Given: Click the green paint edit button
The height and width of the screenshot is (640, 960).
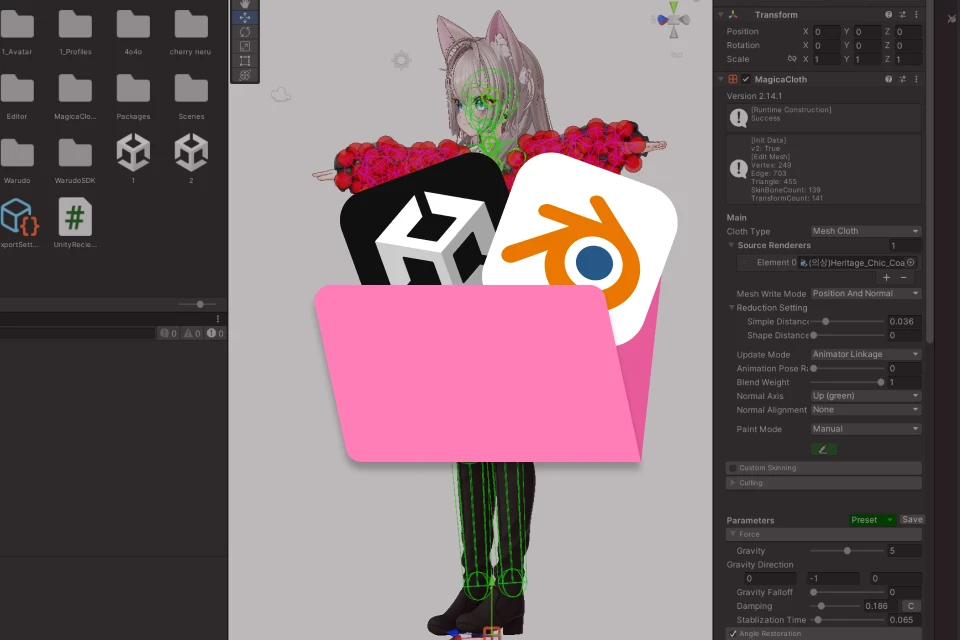Looking at the screenshot, I should [823, 450].
